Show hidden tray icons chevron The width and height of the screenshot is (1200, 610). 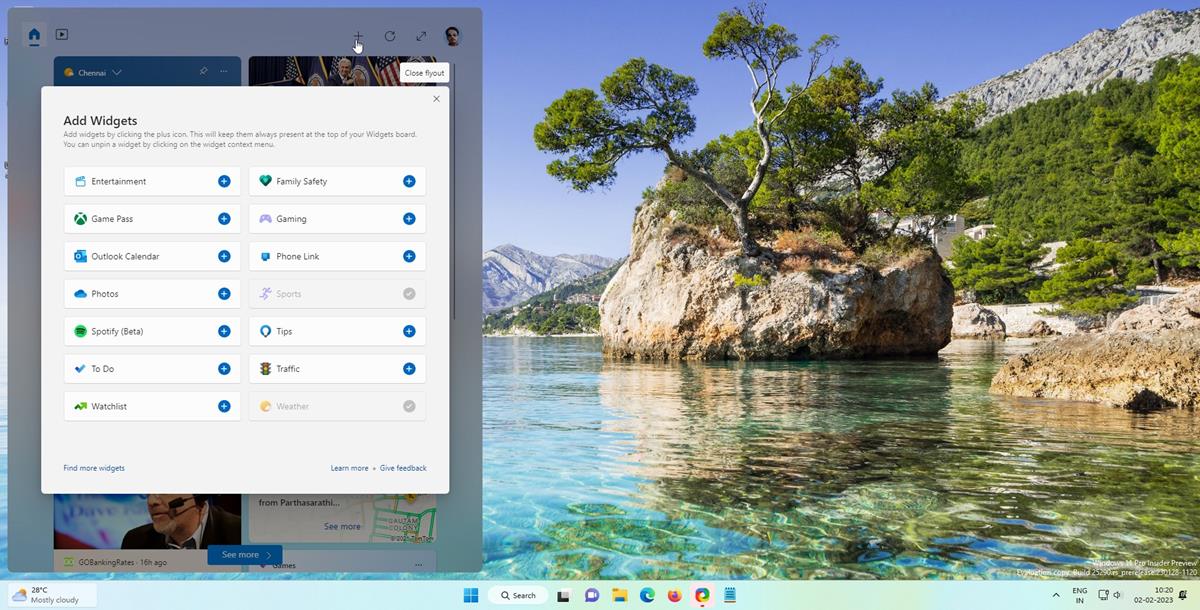pyautogui.click(x=1056, y=595)
